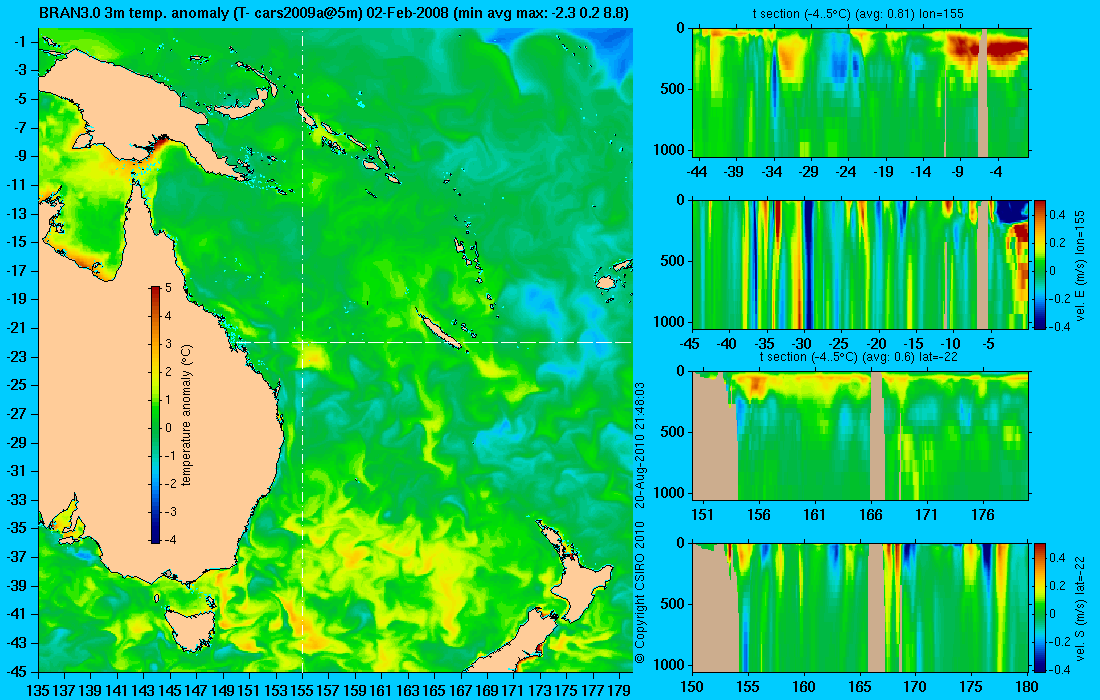Select 't section (avg: 0.6) lat=-22' panel title
The image size is (1100, 700).
(859, 356)
